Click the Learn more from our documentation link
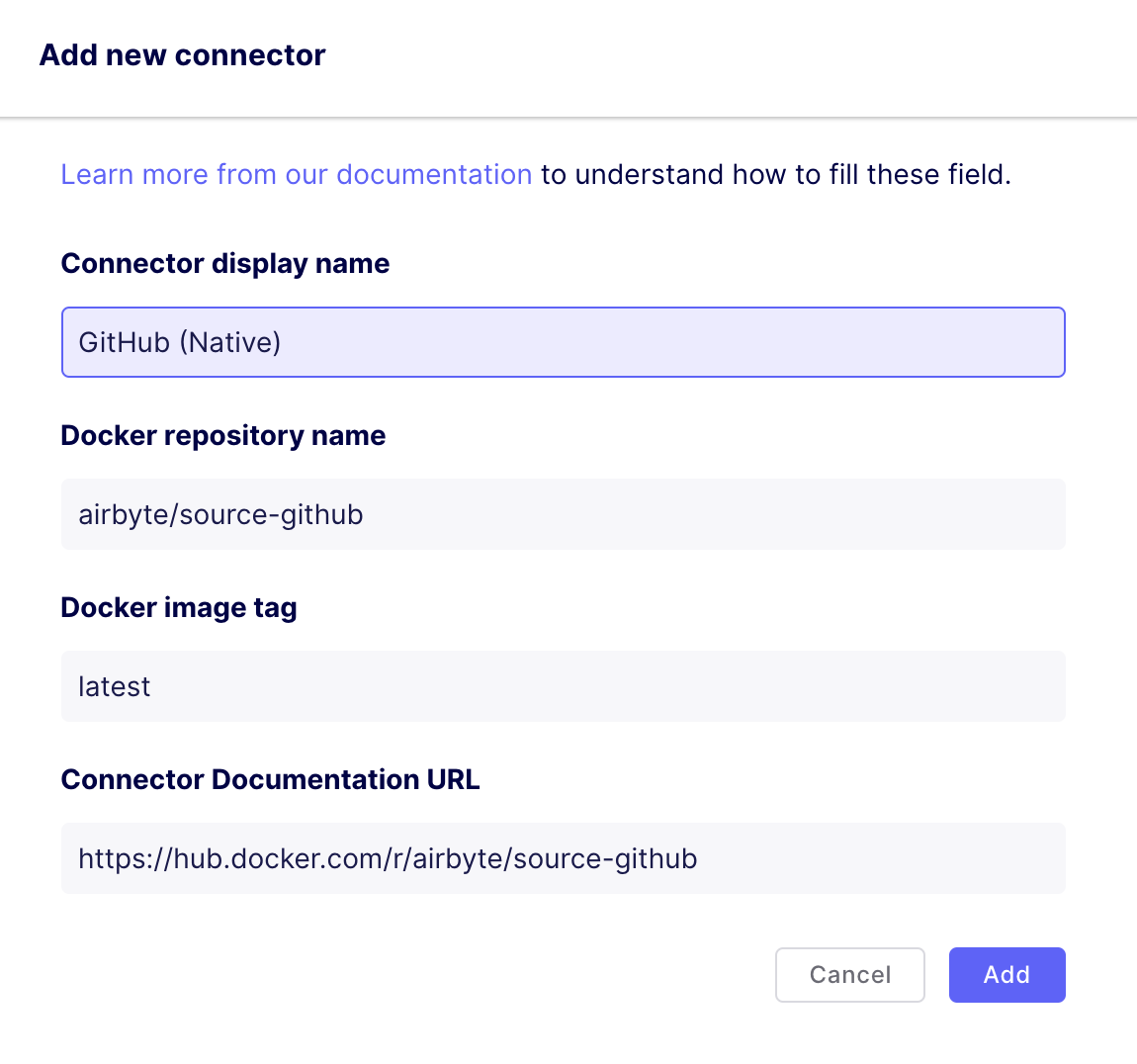The height and width of the screenshot is (1064, 1137). click(296, 174)
